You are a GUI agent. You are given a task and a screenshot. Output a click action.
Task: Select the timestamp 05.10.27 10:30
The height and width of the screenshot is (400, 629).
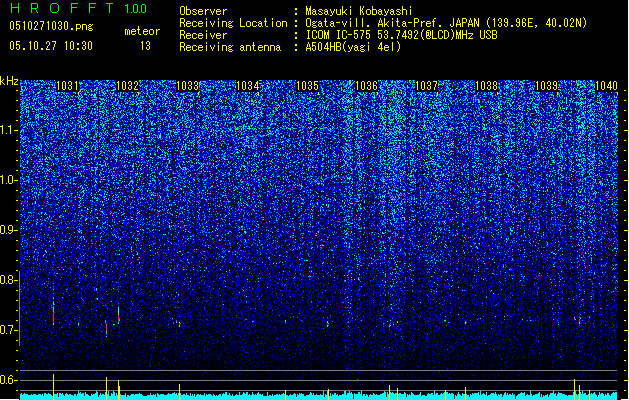pyautogui.click(x=51, y=46)
